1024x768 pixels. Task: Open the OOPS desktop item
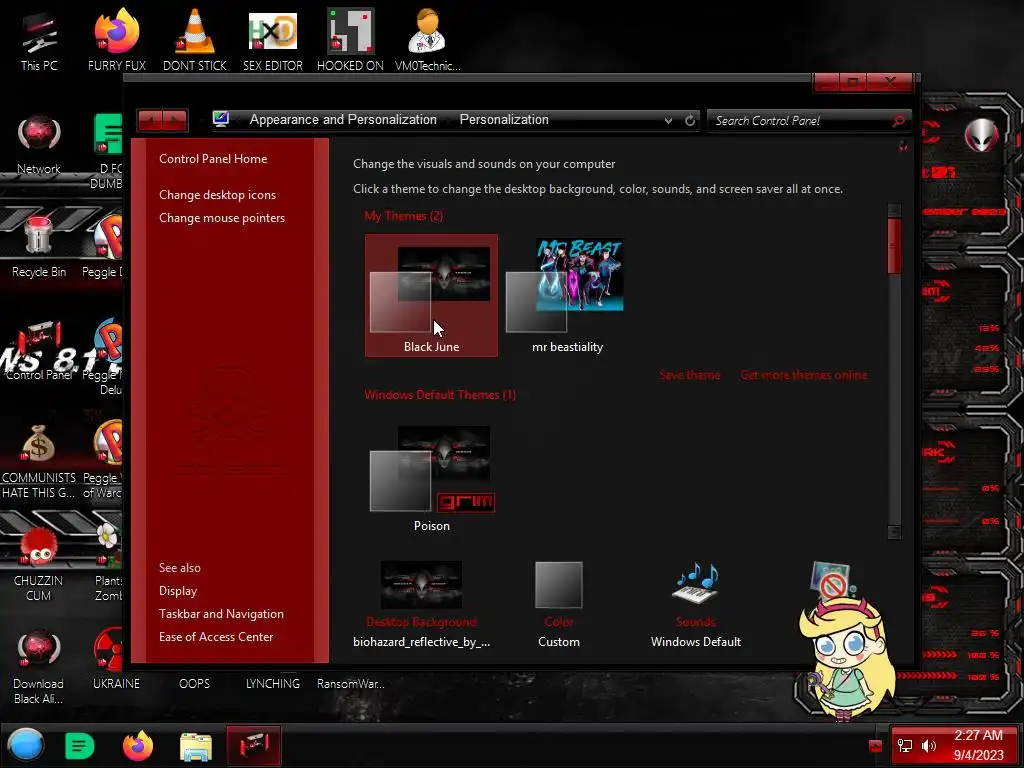195,683
